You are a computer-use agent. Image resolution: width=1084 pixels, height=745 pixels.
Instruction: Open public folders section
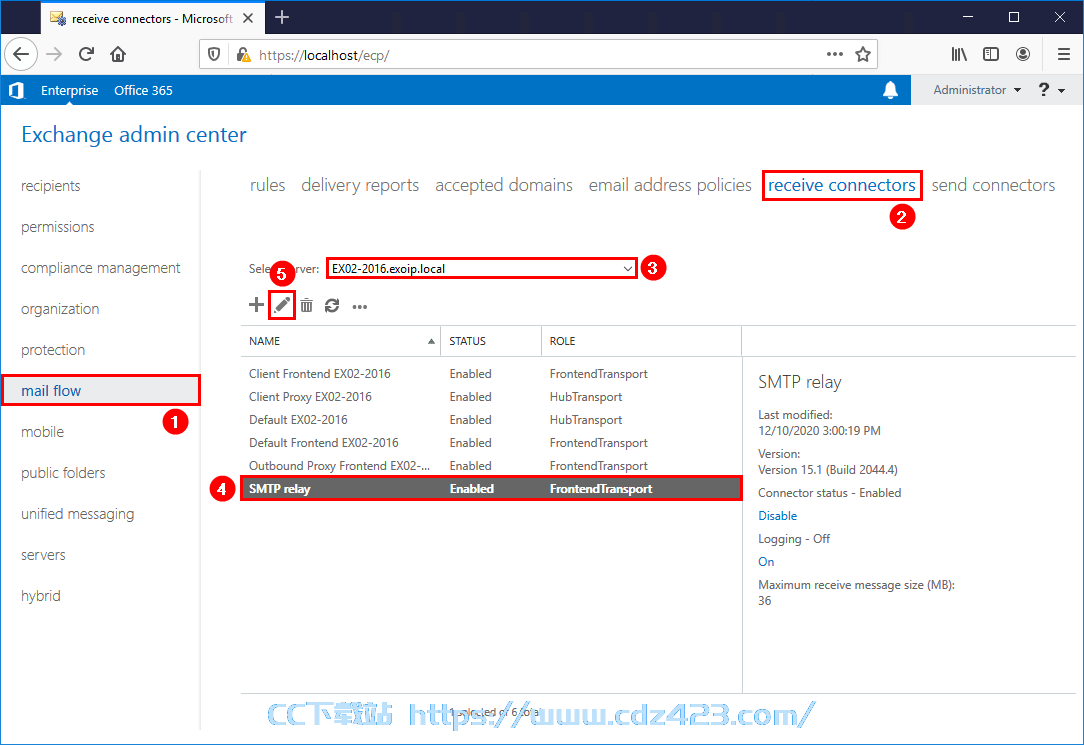(x=63, y=473)
